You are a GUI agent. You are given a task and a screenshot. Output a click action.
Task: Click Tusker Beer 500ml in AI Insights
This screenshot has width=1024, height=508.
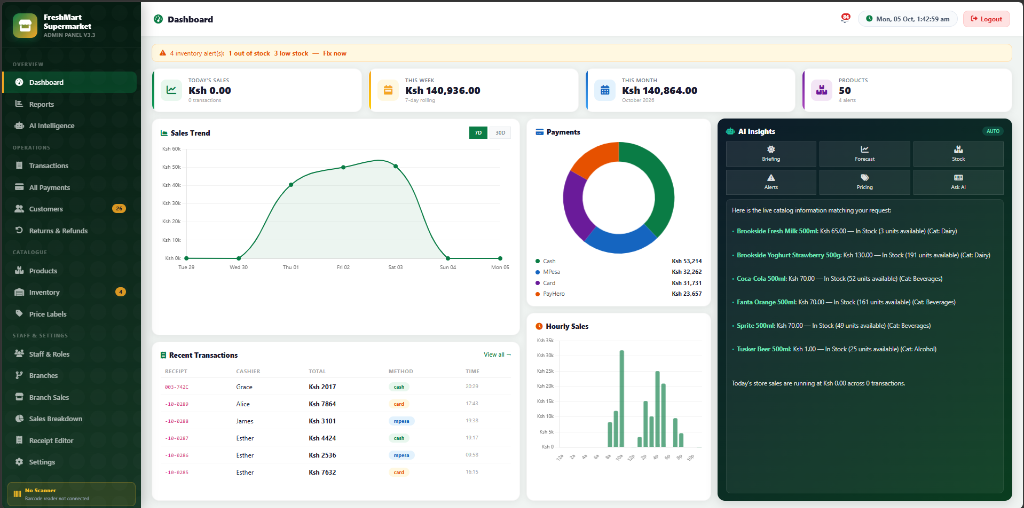[764, 349]
